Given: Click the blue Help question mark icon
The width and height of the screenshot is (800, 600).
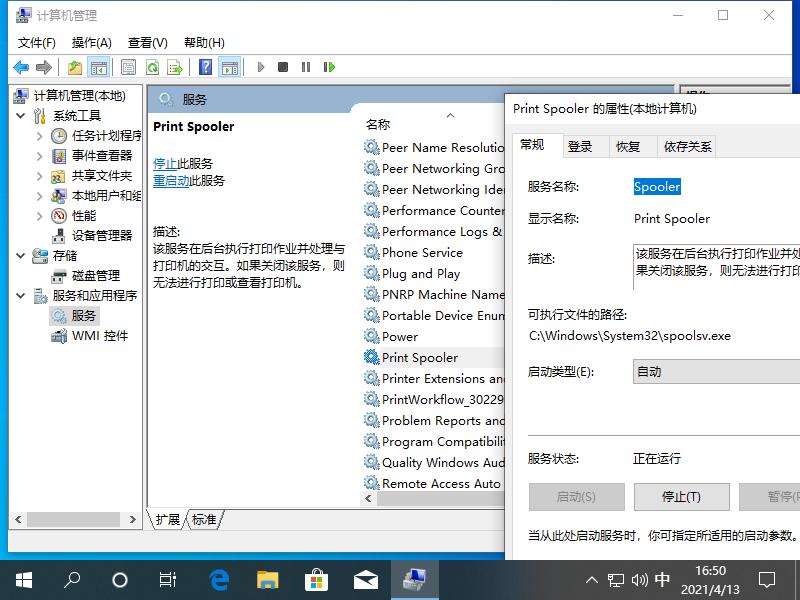Looking at the screenshot, I should pyautogui.click(x=205, y=67).
